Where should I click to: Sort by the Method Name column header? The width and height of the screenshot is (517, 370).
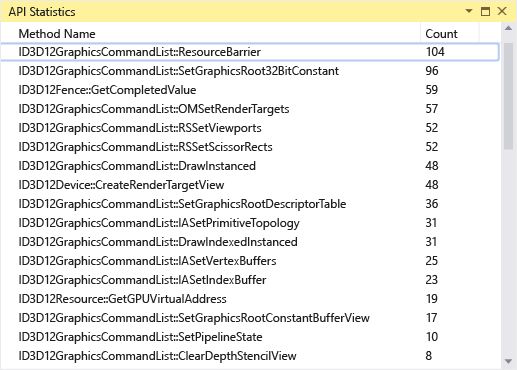211,34
